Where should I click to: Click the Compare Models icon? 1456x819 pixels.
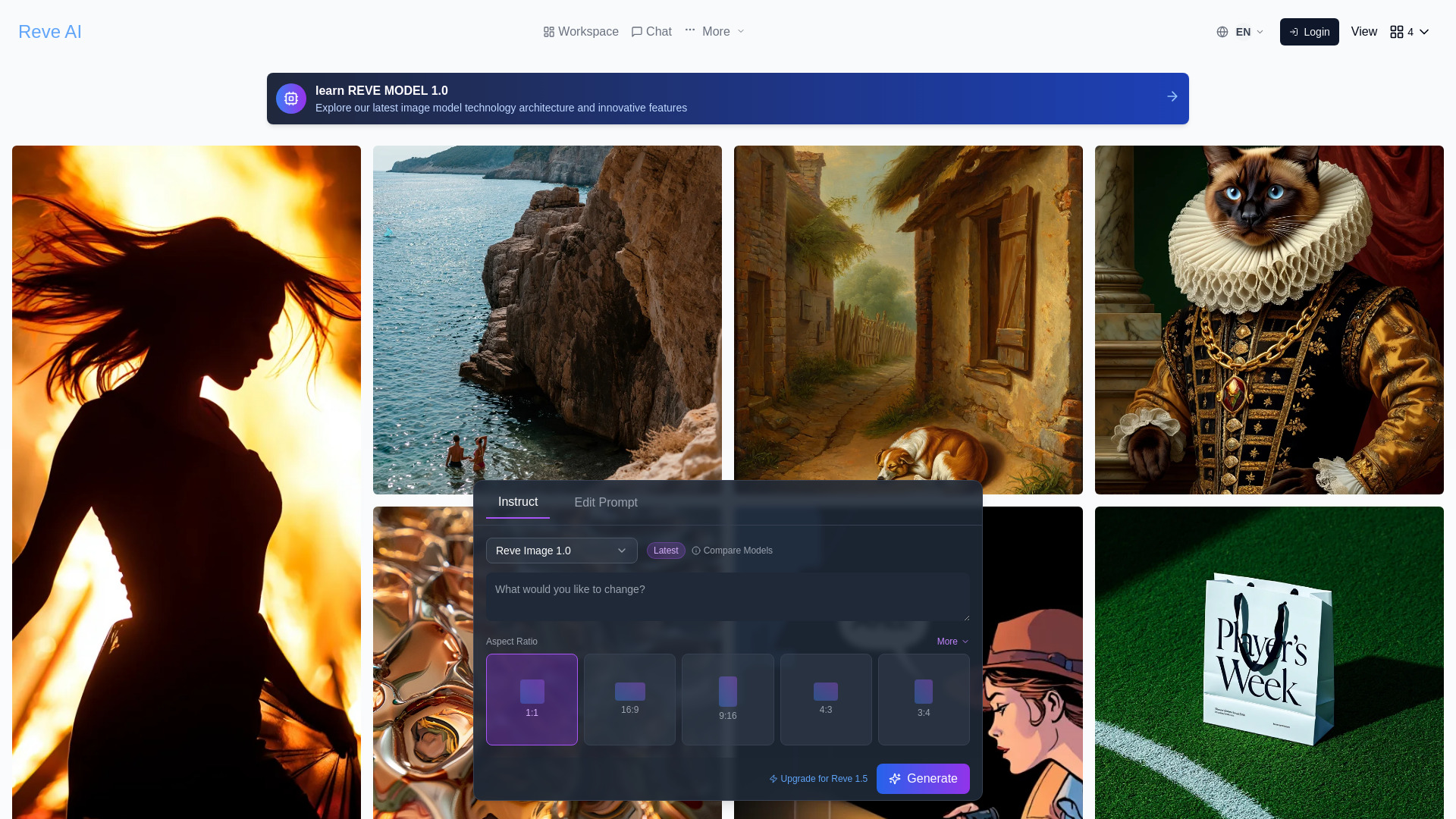(x=696, y=550)
